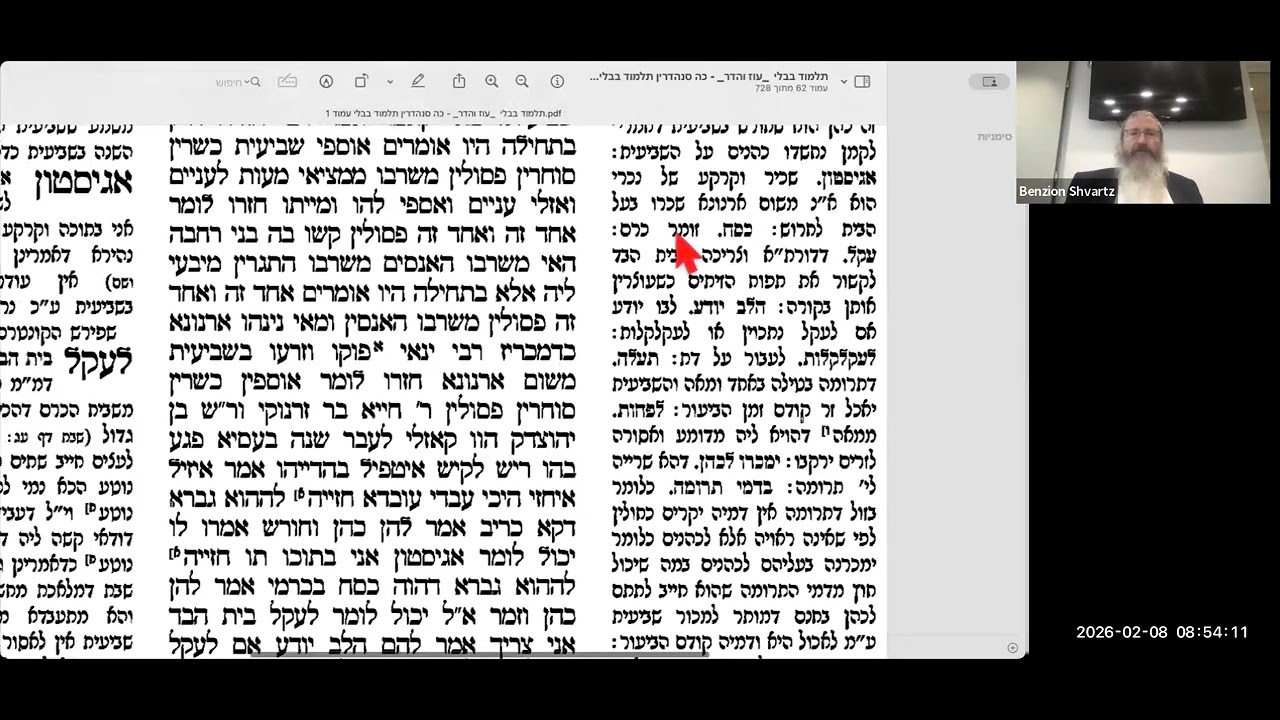The image size is (1280, 720).
Task: Open the form filling tool icon
Action: [287, 81]
